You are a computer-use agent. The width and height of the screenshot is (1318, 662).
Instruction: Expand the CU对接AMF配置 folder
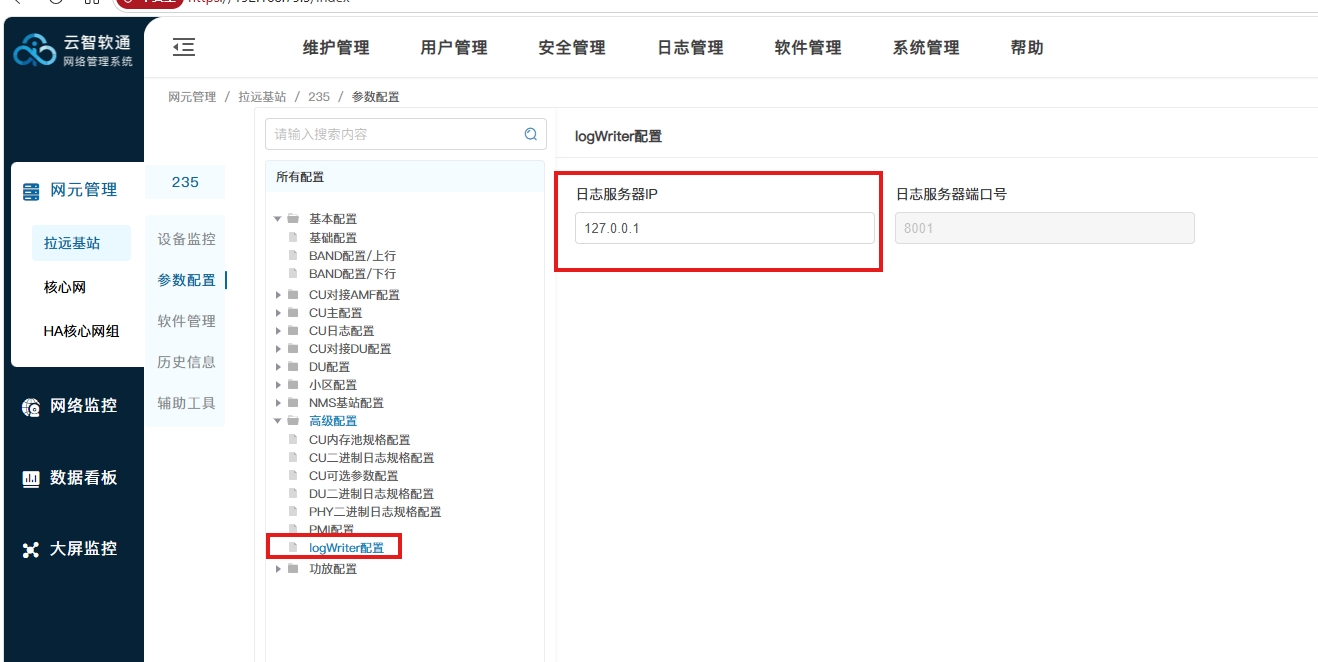point(278,295)
